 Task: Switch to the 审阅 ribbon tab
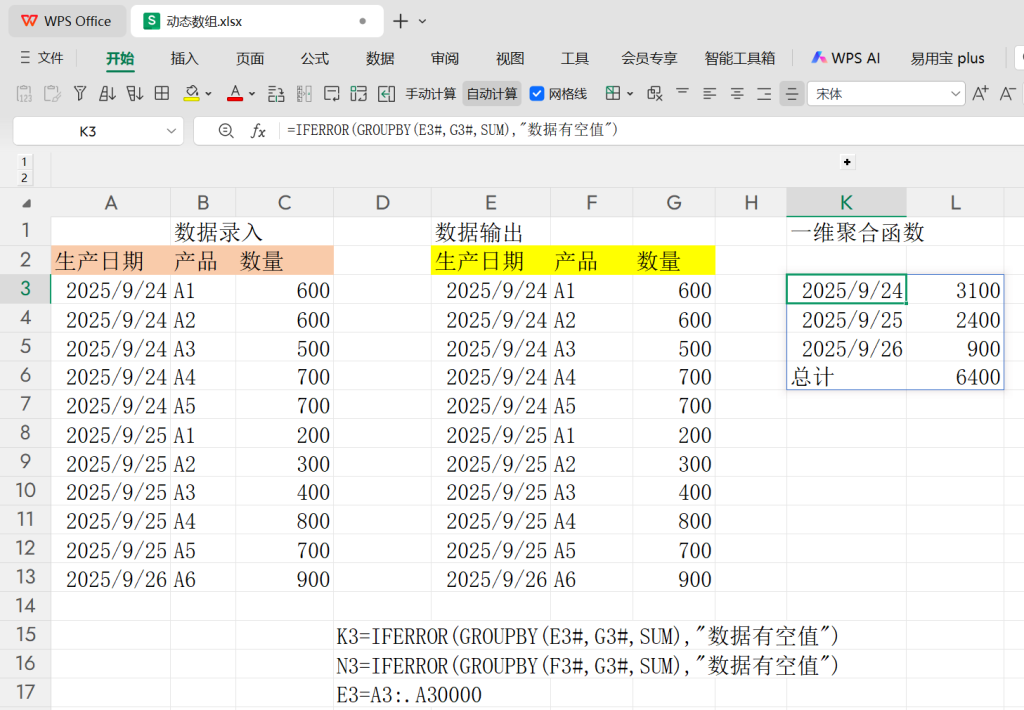click(445, 58)
